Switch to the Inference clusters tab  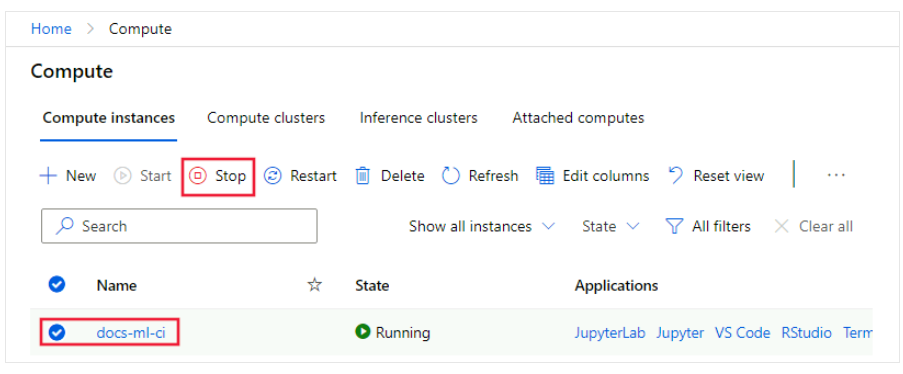click(x=419, y=118)
